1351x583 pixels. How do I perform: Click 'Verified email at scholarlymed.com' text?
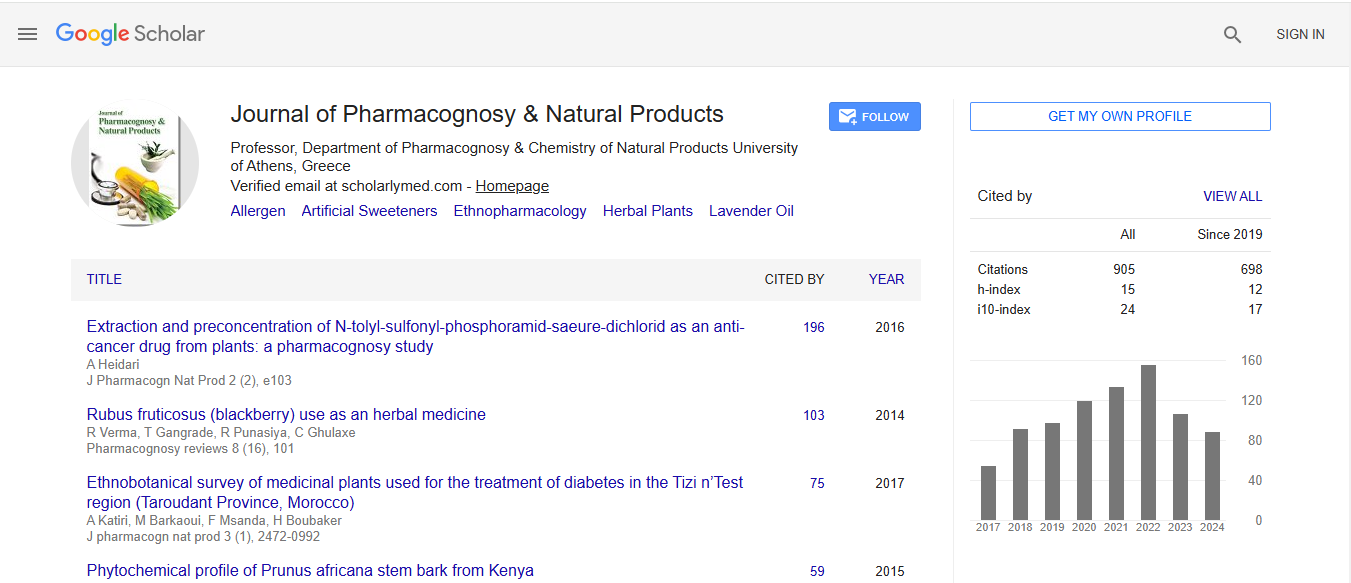point(347,186)
